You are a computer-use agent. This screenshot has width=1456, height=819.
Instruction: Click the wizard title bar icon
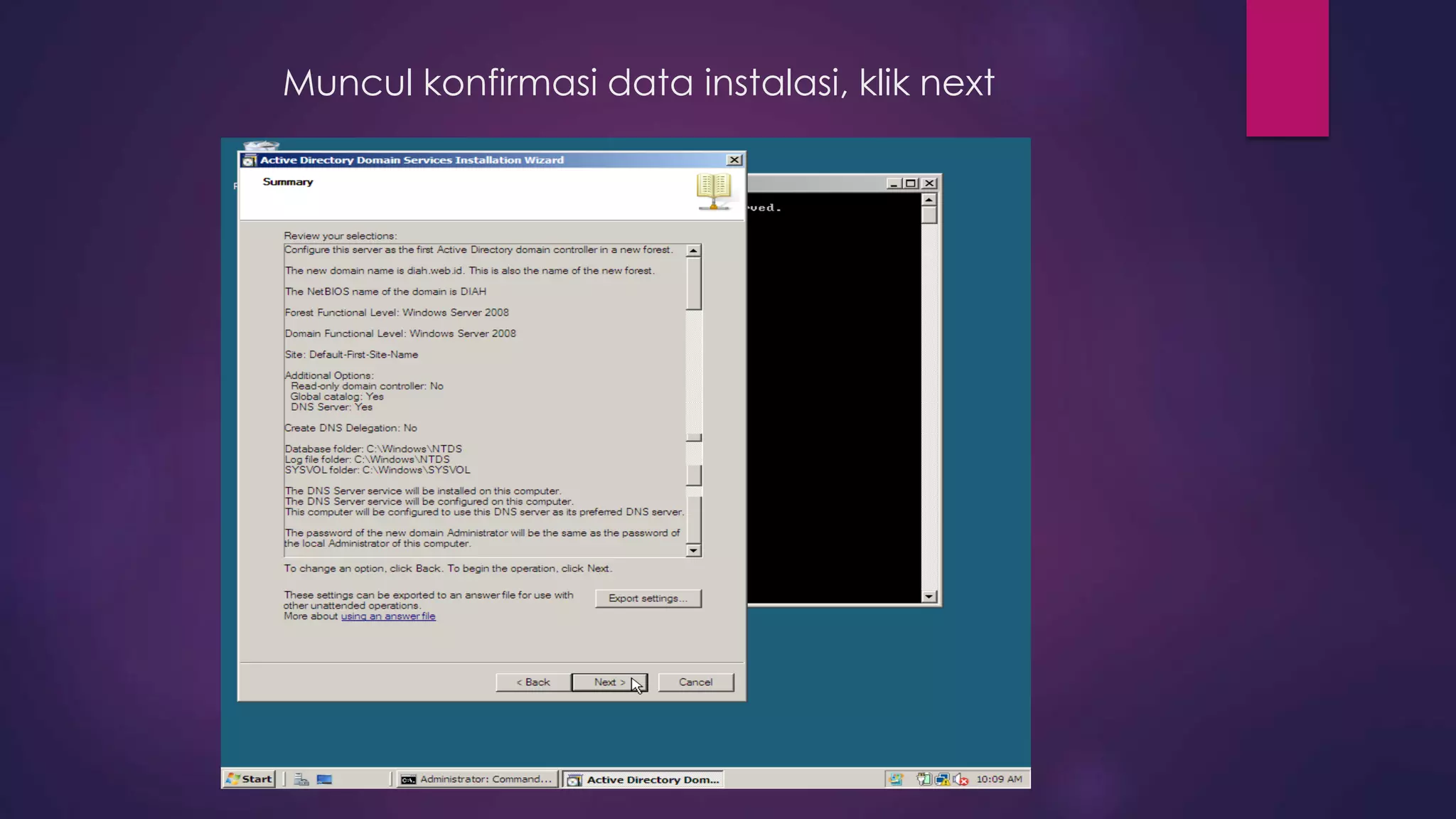point(249,161)
